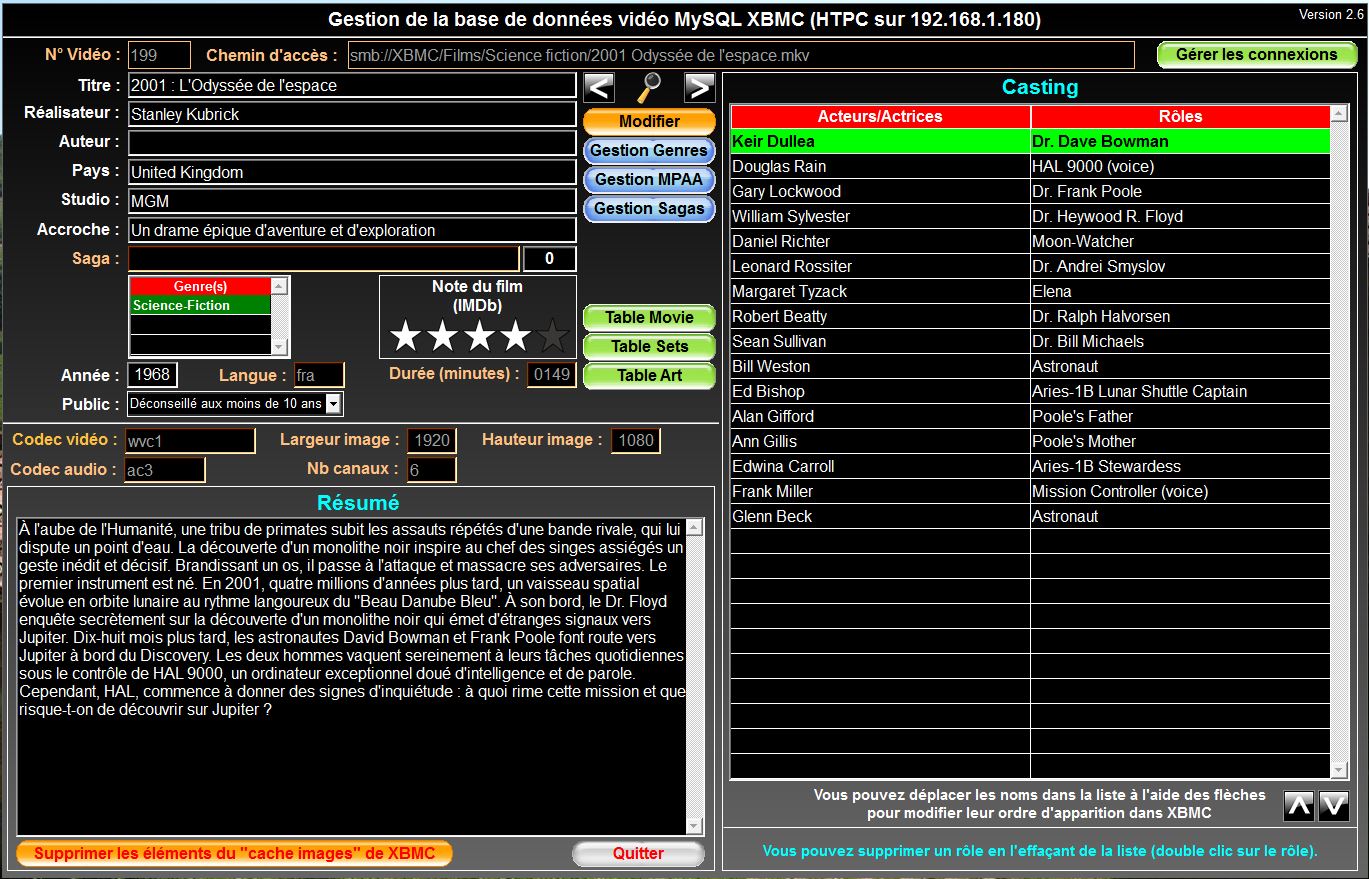Viewport: 1369px width, 879px height.
Task: Move selected actor down with down arrow
Action: coord(1333,805)
